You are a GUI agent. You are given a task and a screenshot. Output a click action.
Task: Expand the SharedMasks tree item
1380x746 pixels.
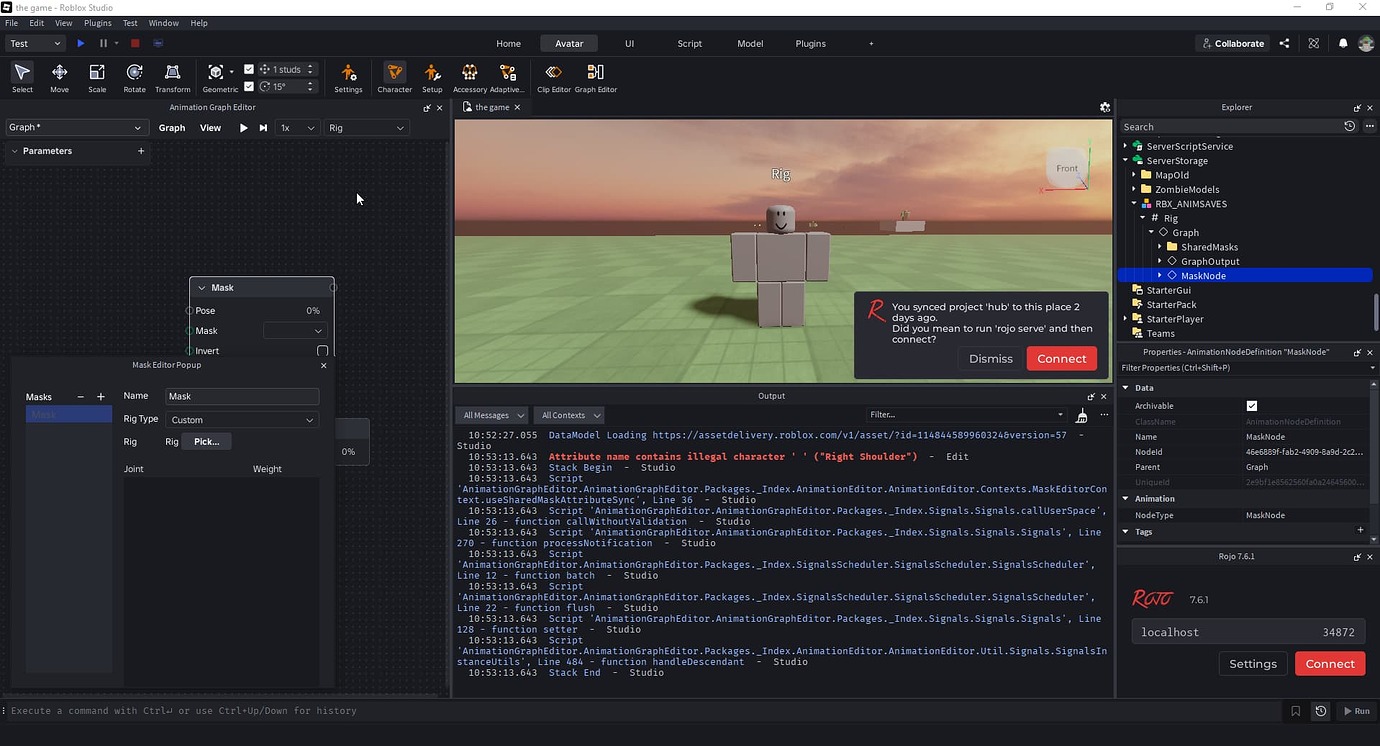pos(1160,247)
